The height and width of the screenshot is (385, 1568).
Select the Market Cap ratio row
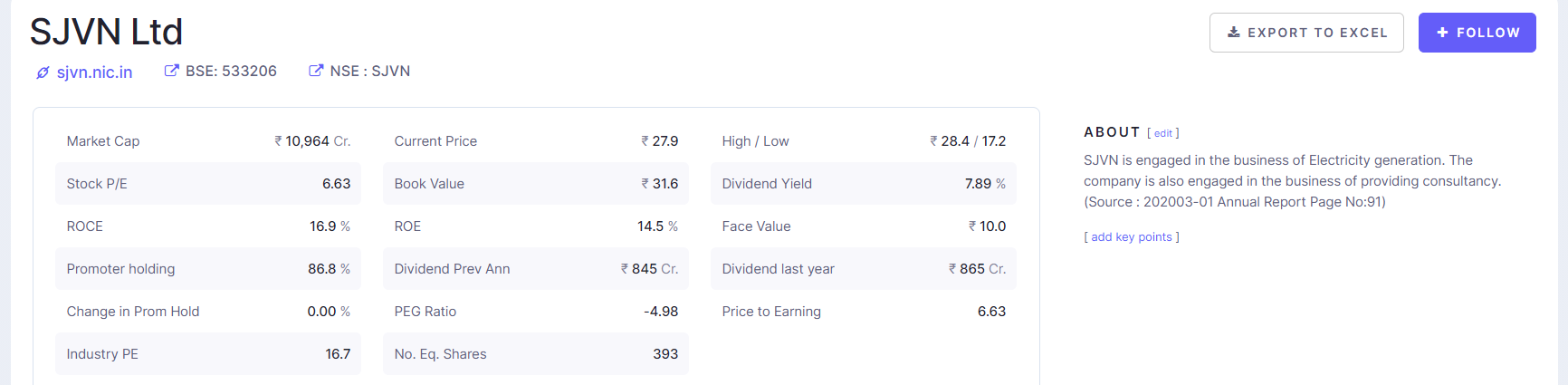coord(208,141)
